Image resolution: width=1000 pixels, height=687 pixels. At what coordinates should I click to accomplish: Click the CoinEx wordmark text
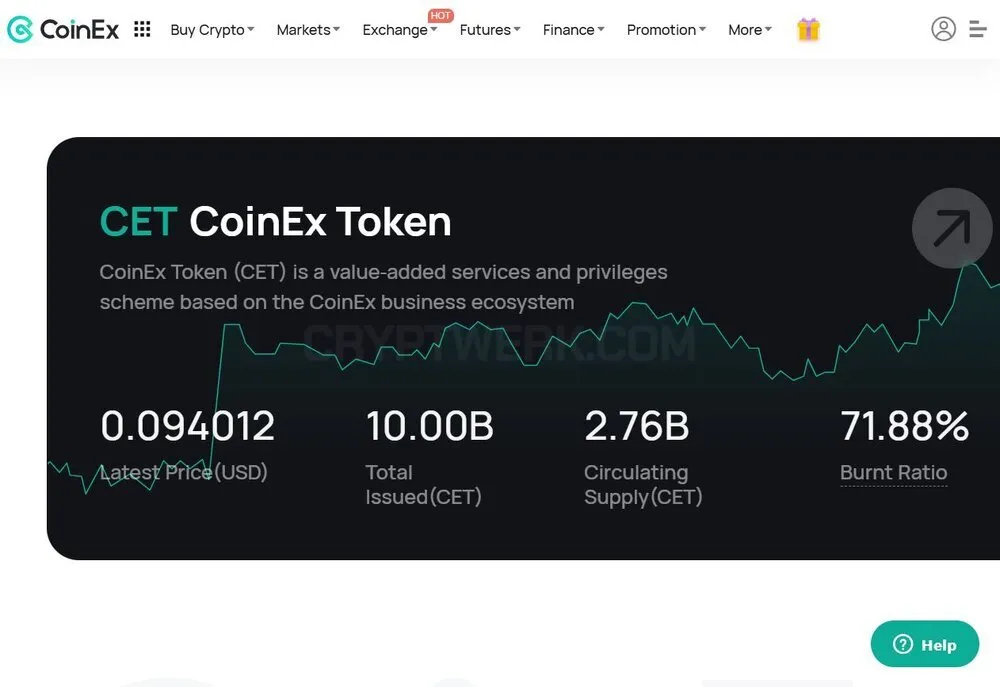tap(79, 29)
